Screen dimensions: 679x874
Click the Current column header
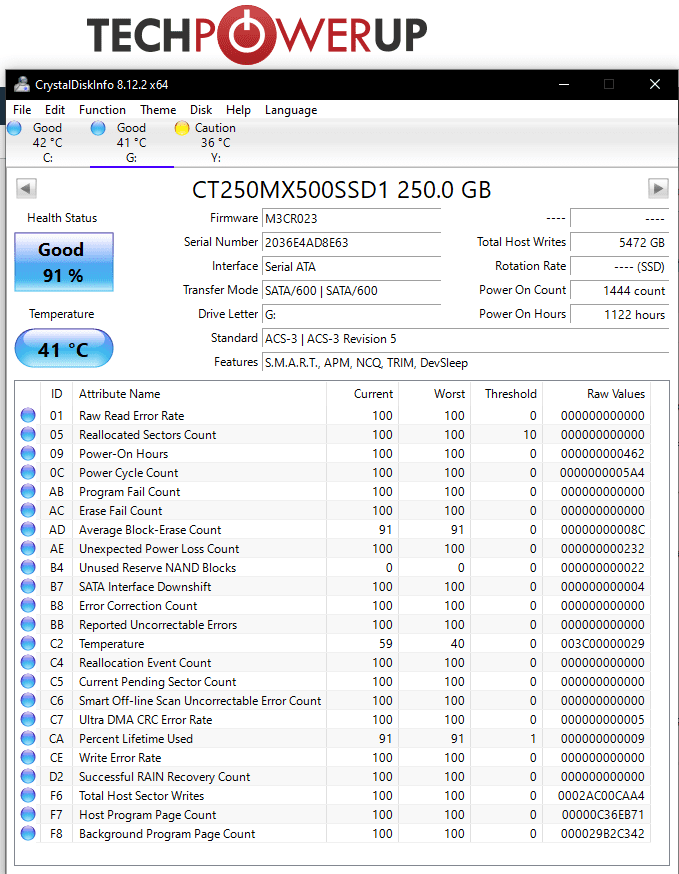click(362, 394)
